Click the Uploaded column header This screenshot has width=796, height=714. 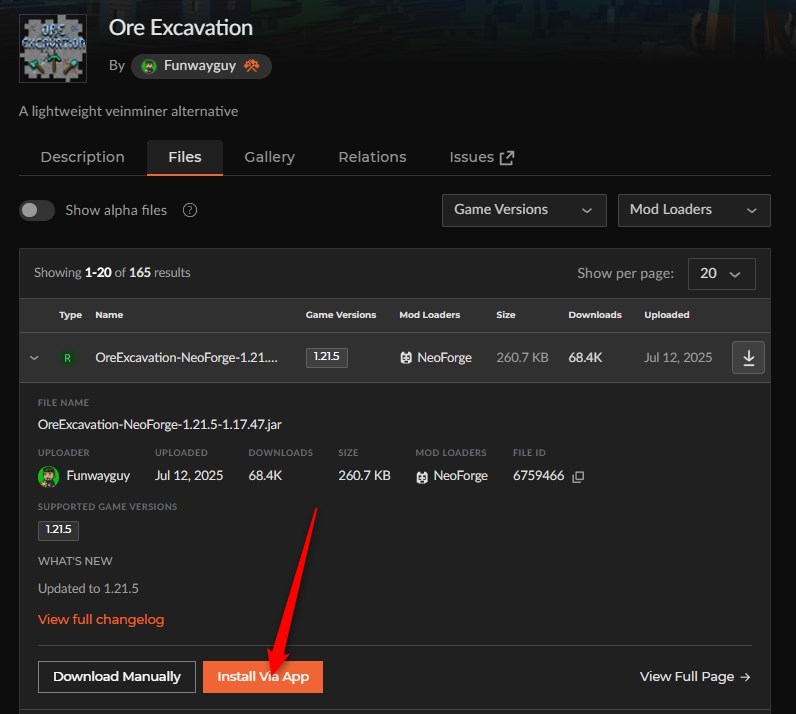pos(667,315)
